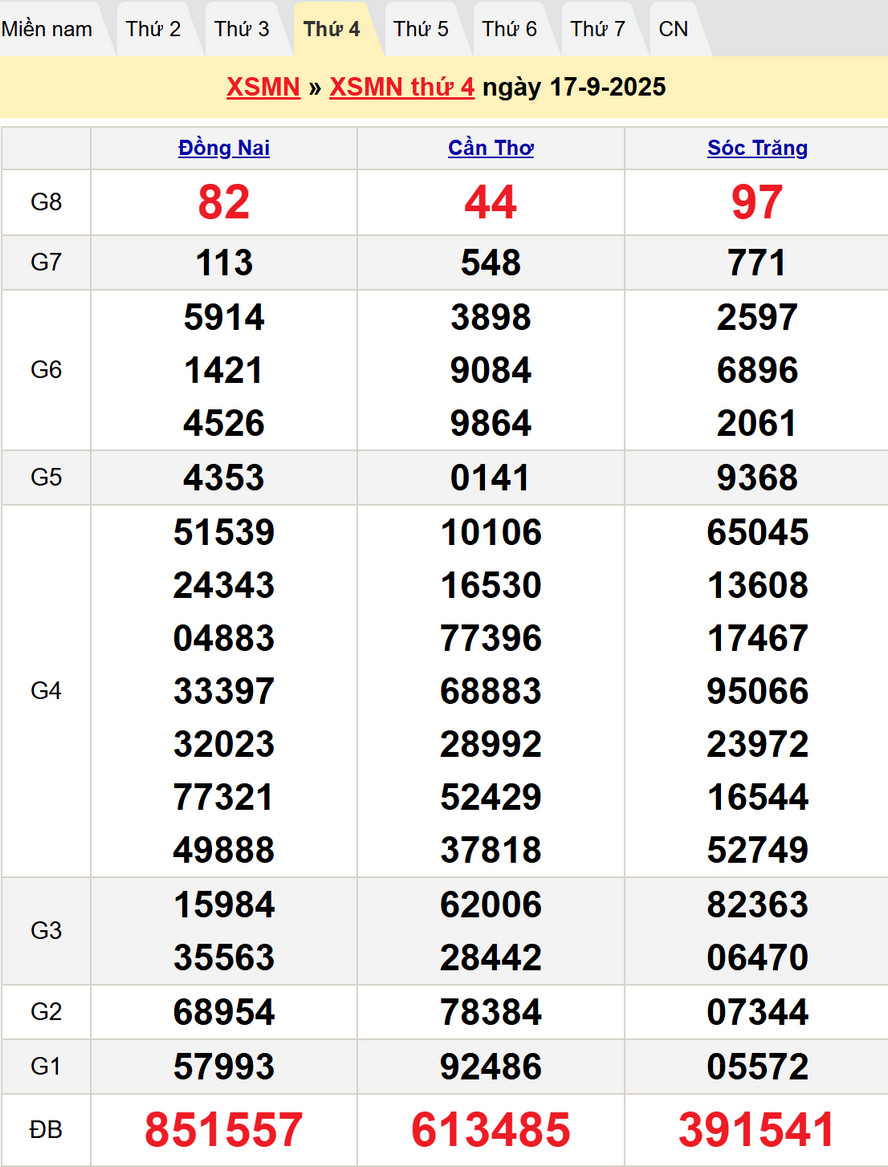Click G3 result 62006
This screenshot has width=888, height=1167.
pos(491,904)
